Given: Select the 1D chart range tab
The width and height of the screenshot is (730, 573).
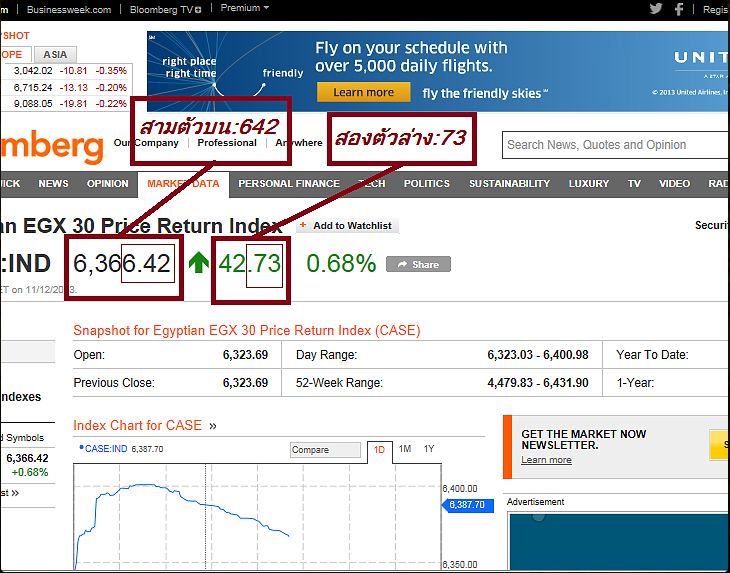Looking at the screenshot, I should [x=379, y=450].
